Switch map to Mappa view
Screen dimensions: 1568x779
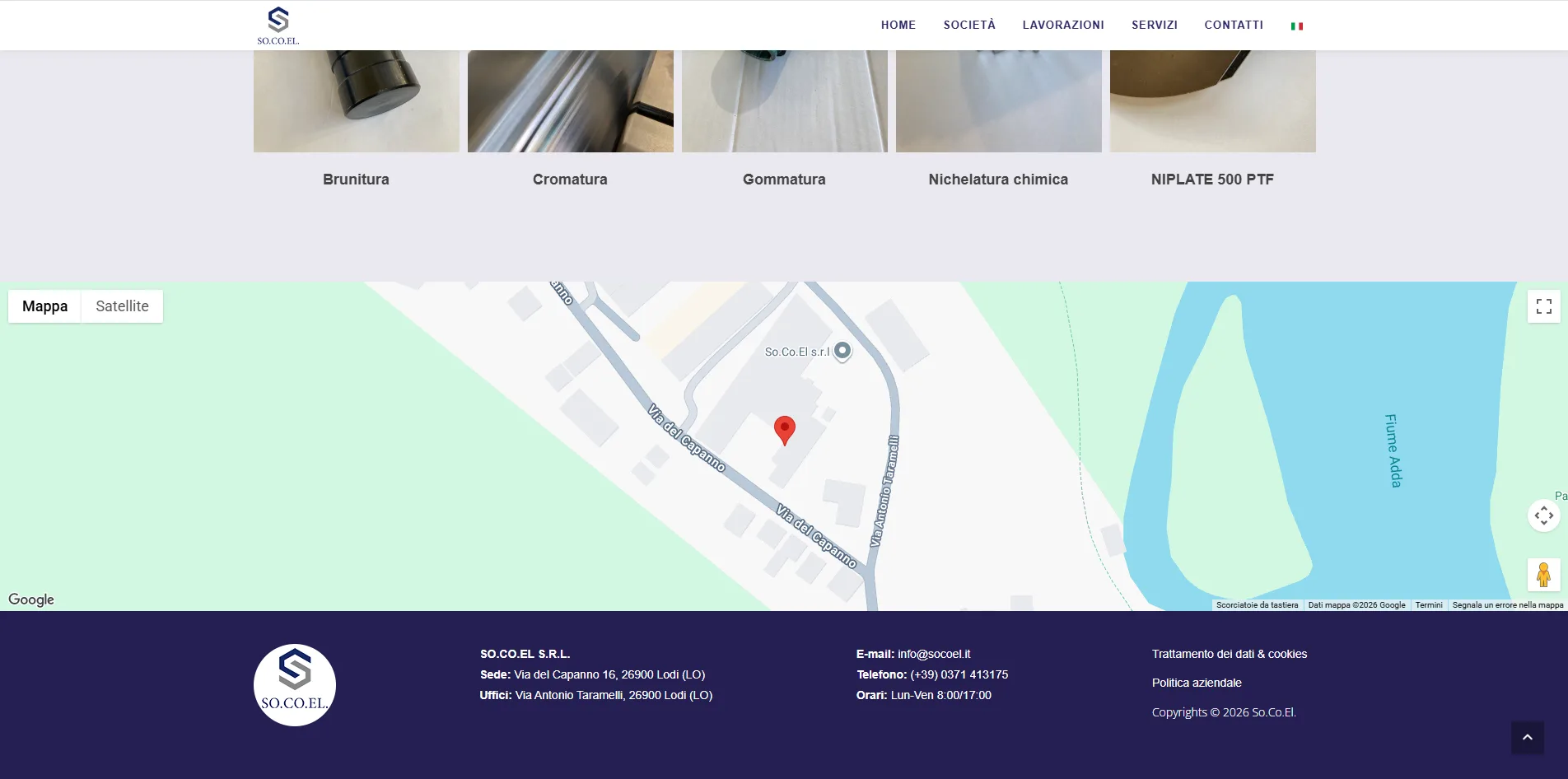(44, 306)
